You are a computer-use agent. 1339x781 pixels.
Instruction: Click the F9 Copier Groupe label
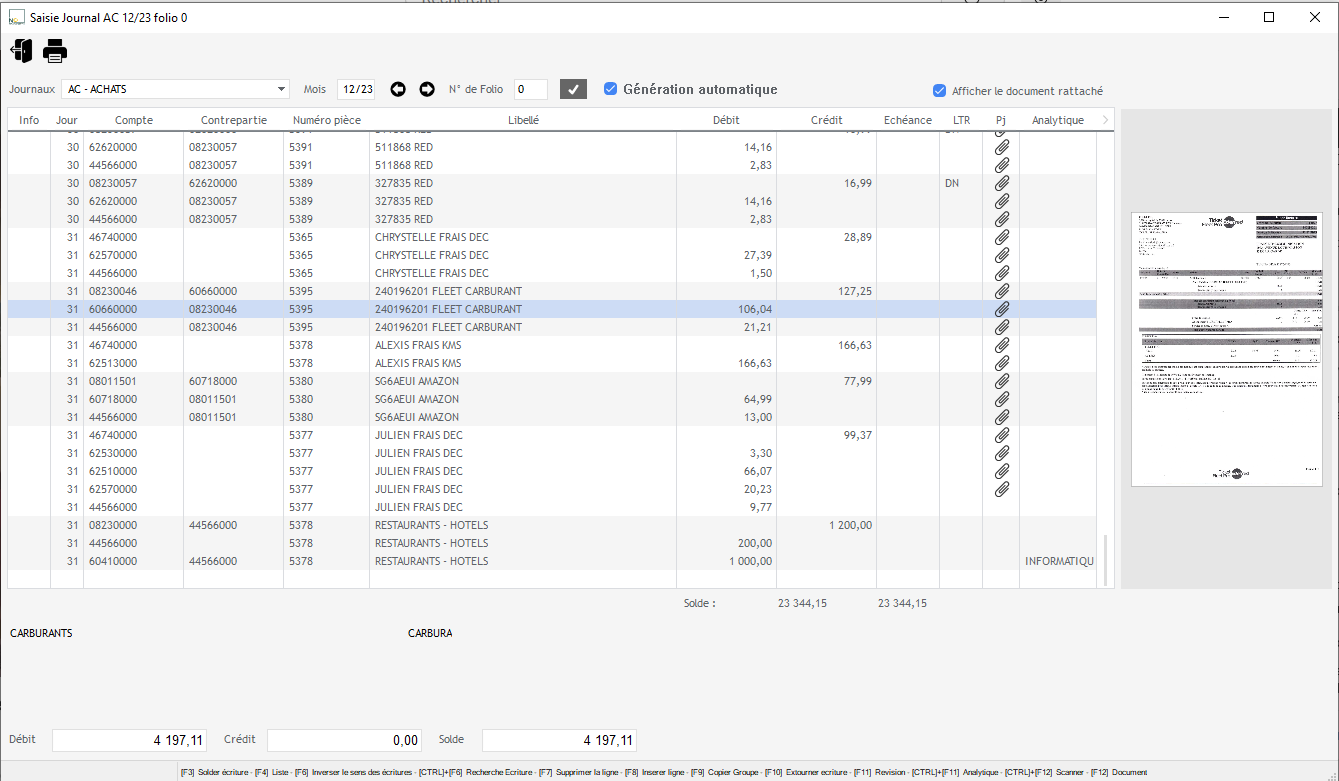click(726, 773)
